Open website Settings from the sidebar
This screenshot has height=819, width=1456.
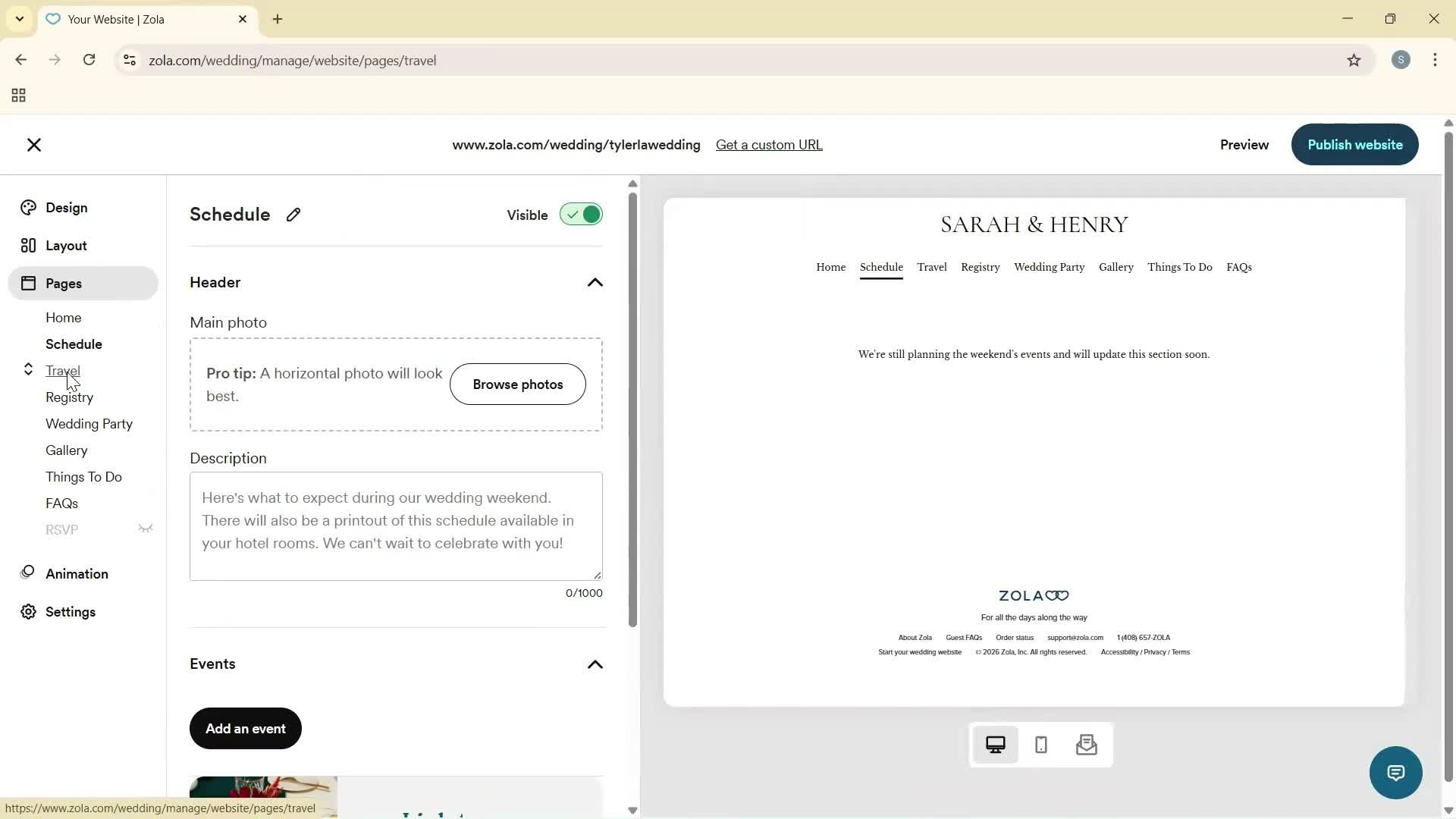click(71, 612)
